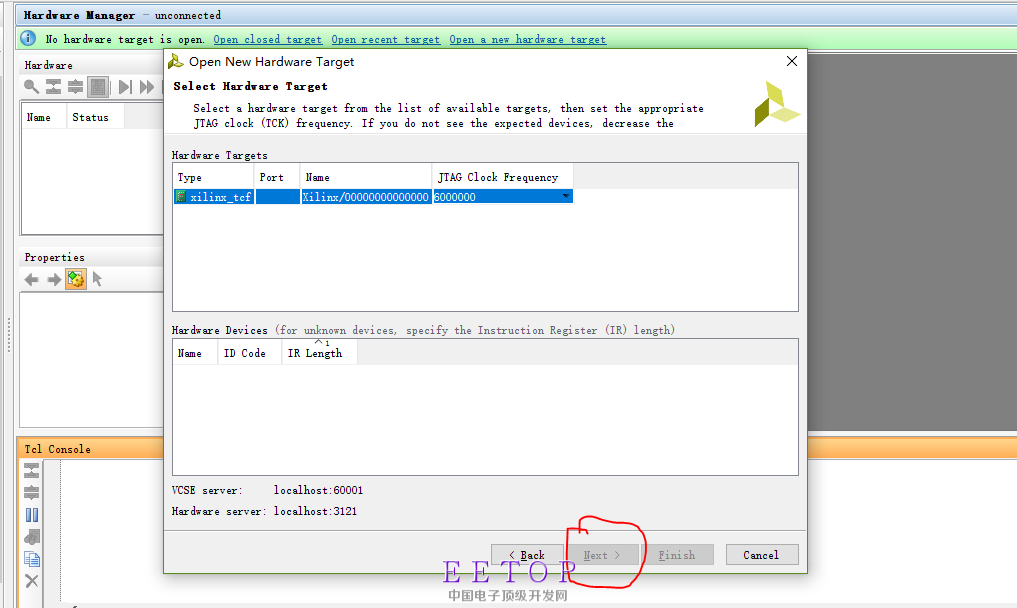The width and height of the screenshot is (1017, 608).
Task: Click the cursor arrow icon in Properties
Action: coord(97,279)
